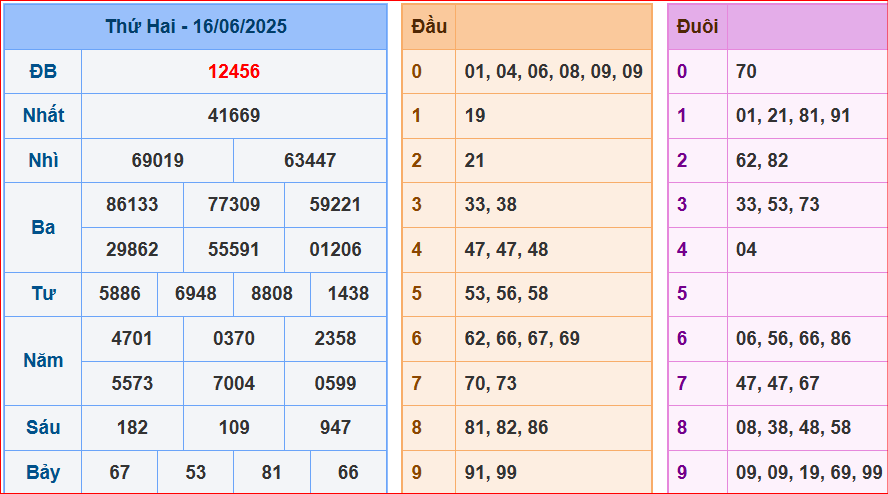The height and width of the screenshot is (494, 888).
Task: Click fifth prize number 0370
Action: (x=234, y=338)
